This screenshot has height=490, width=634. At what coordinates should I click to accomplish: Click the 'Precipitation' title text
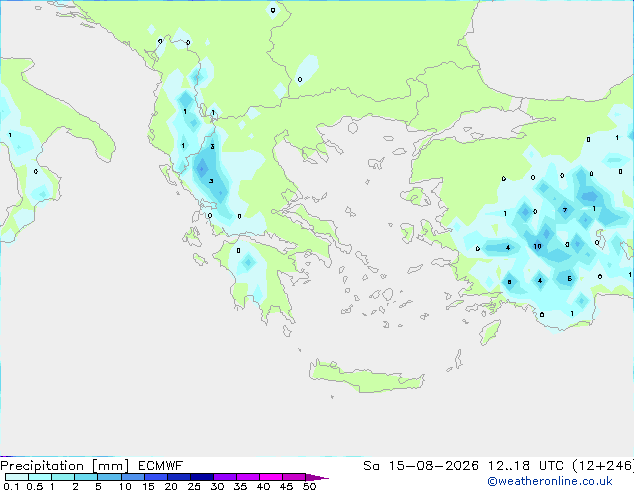tap(42, 466)
